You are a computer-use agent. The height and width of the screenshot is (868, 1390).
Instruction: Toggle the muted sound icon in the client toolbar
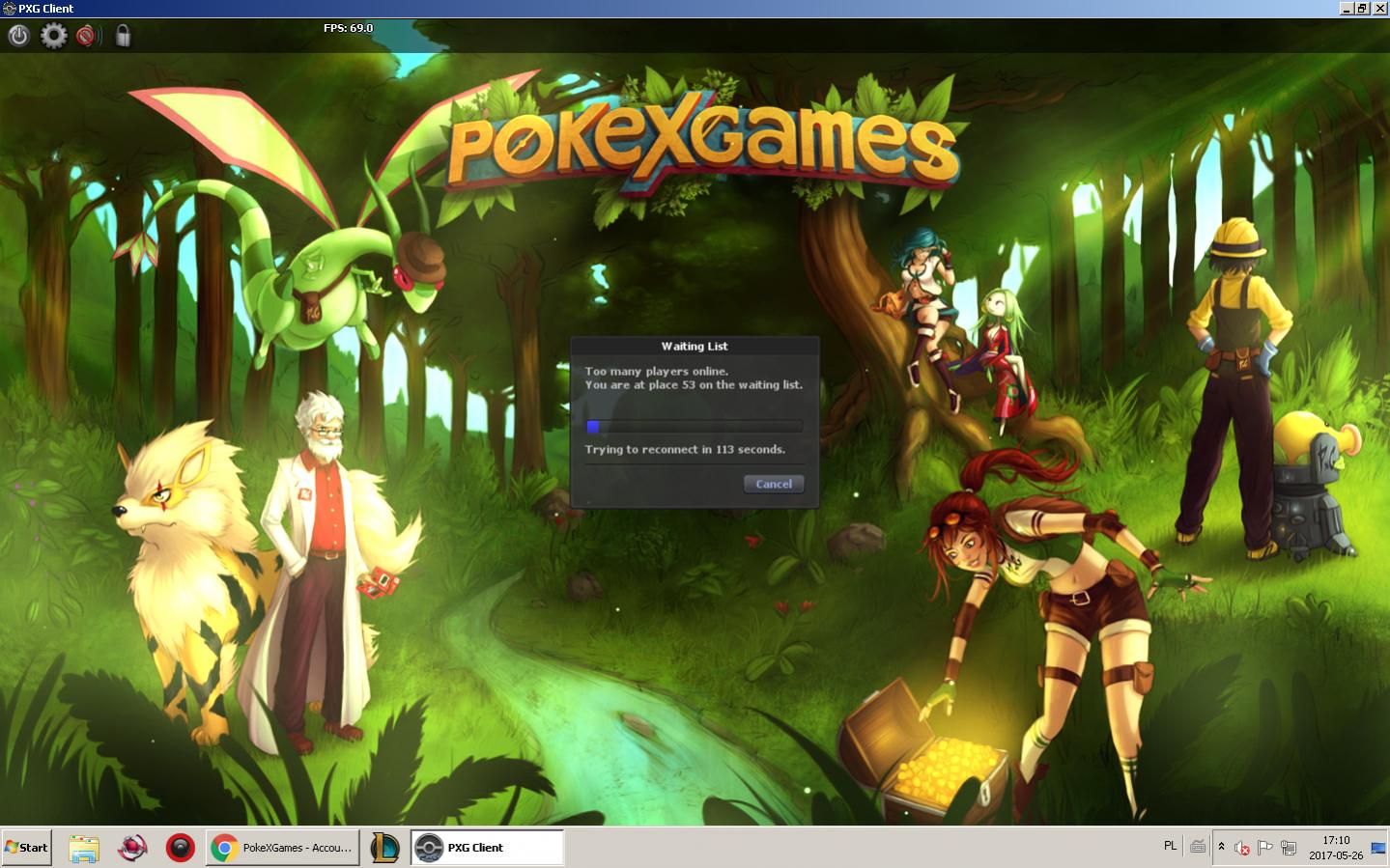(x=88, y=36)
